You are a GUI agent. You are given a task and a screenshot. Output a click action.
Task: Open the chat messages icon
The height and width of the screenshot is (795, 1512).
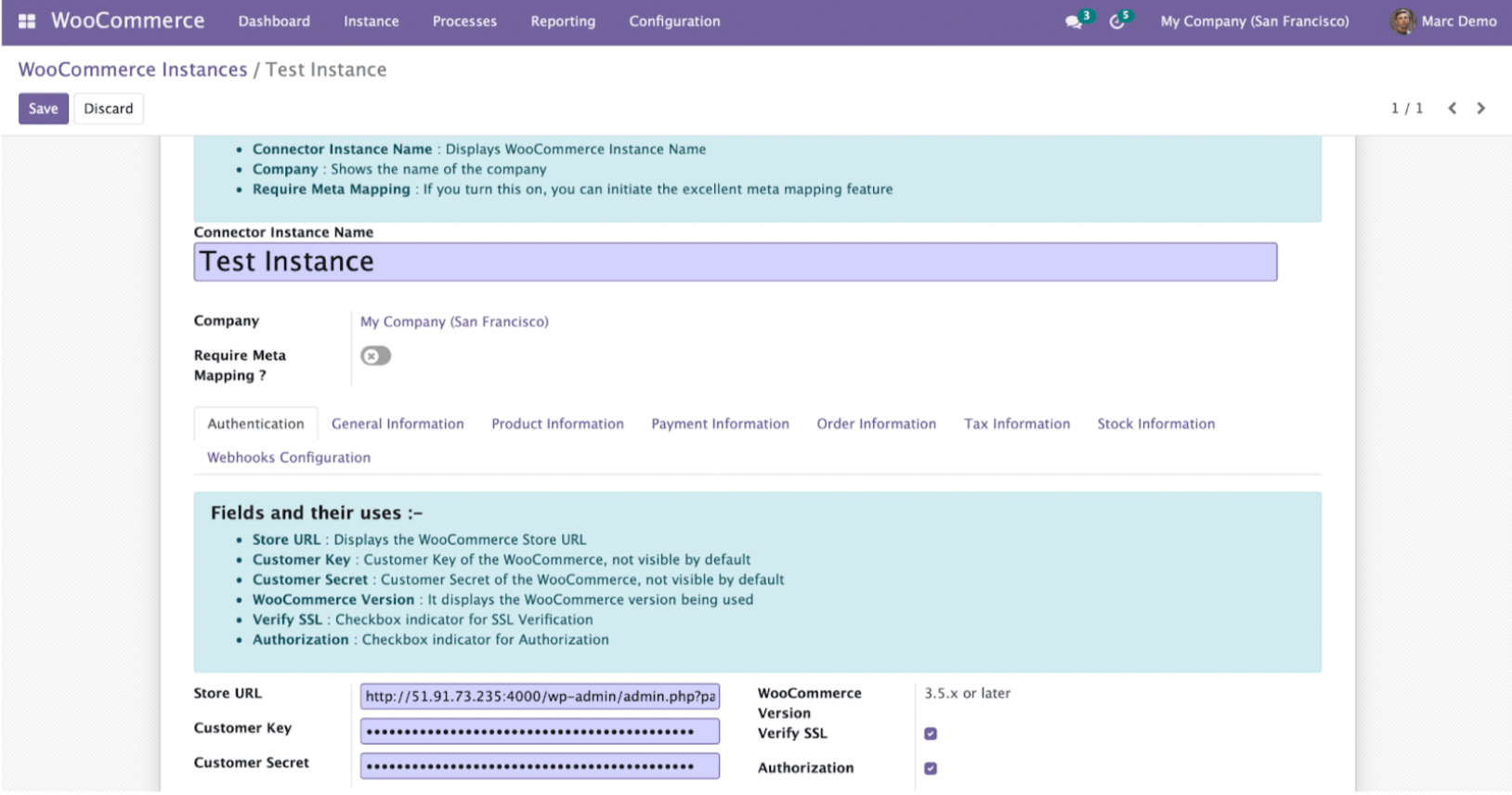(x=1074, y=21)
